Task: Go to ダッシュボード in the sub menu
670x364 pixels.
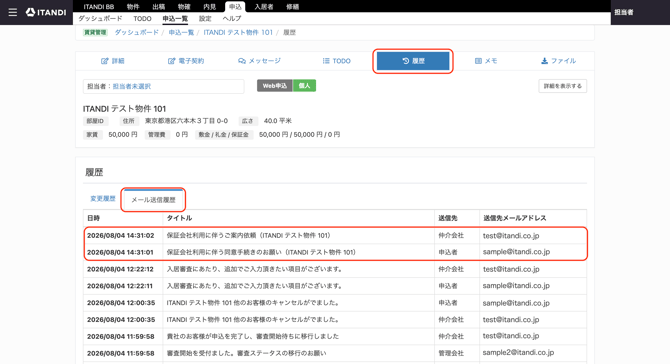Action: pyautogui.click(x=100, y=18)
